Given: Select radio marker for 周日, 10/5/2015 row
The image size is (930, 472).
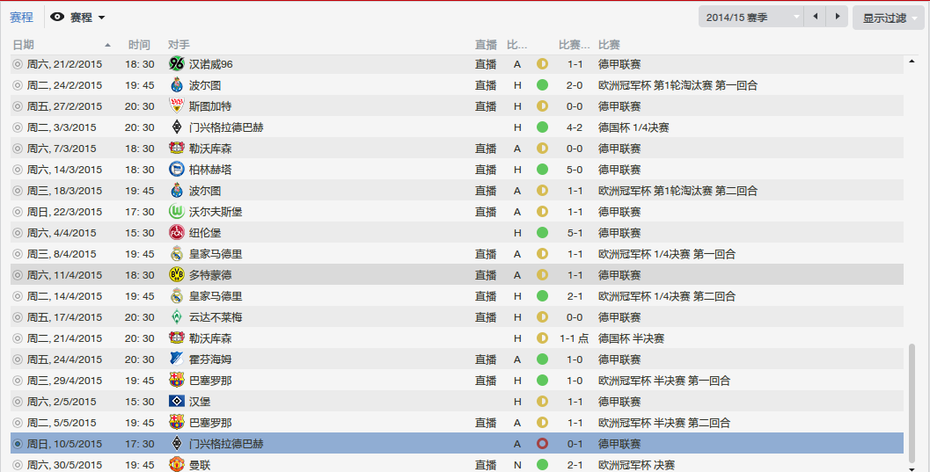Looking at the screenshot, I should tap(17, 444).
